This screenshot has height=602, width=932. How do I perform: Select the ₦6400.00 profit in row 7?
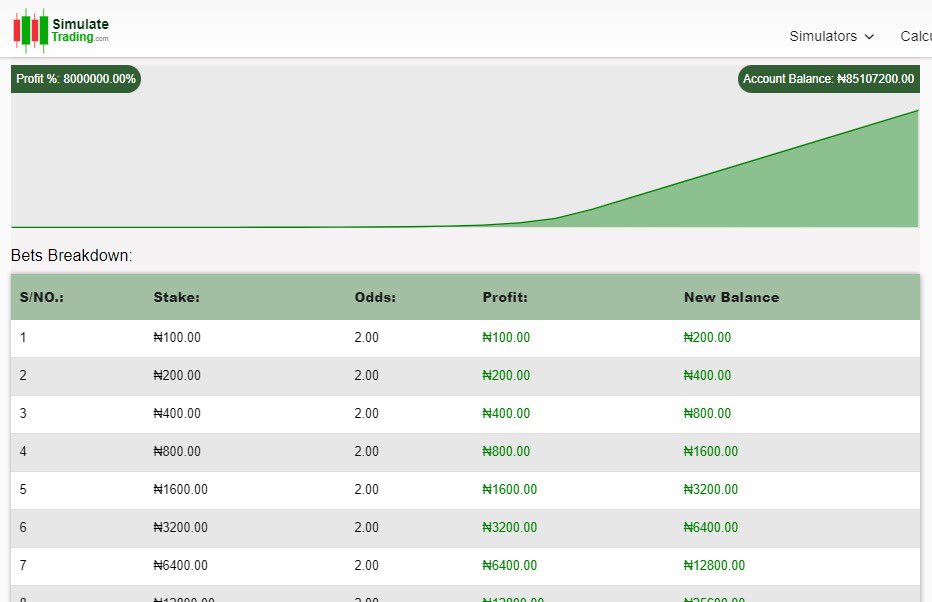(x=509, y=566)
